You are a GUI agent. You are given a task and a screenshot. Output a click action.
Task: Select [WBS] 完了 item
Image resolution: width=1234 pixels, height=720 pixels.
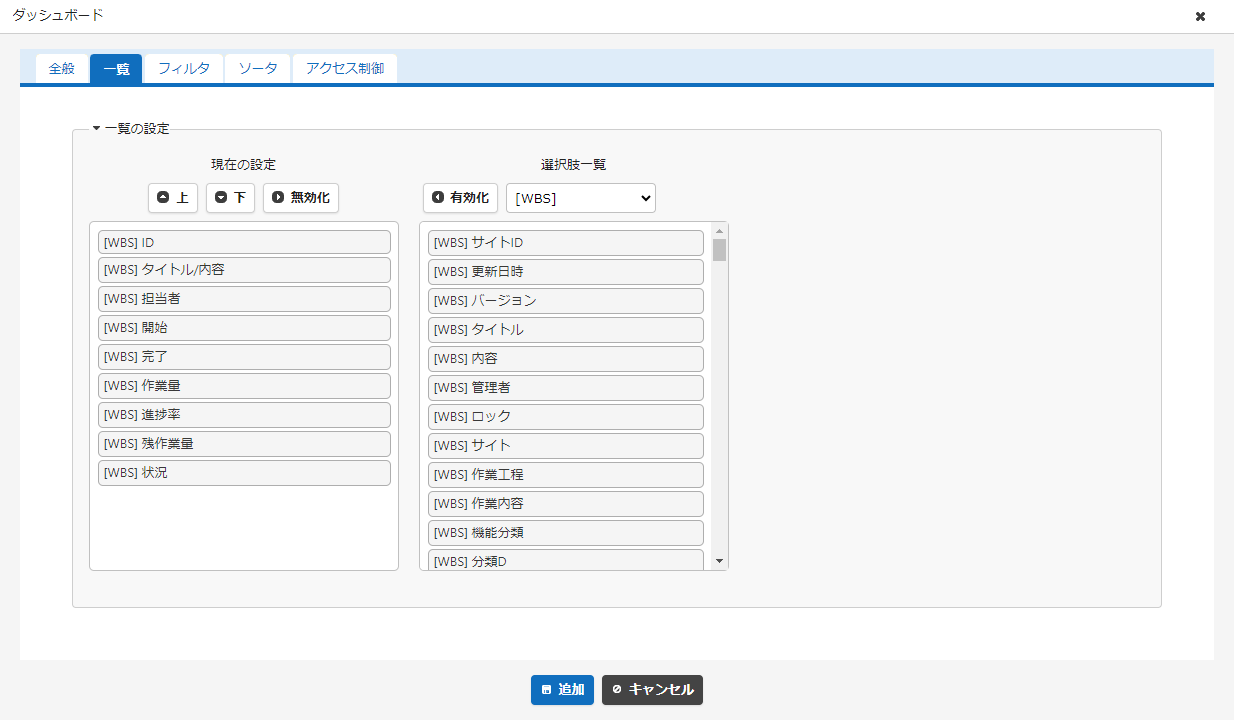(244, 357)
